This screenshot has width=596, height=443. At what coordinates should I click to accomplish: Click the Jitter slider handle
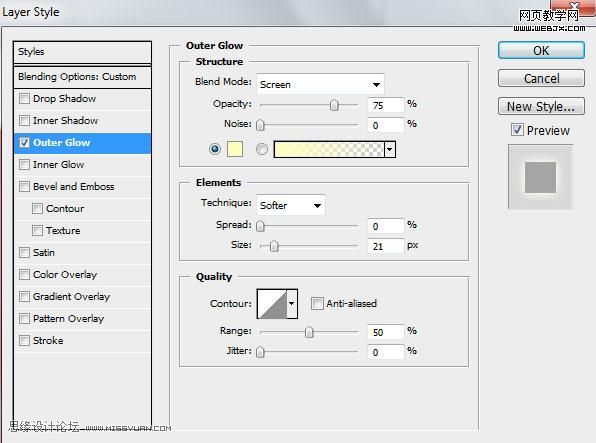260,352
